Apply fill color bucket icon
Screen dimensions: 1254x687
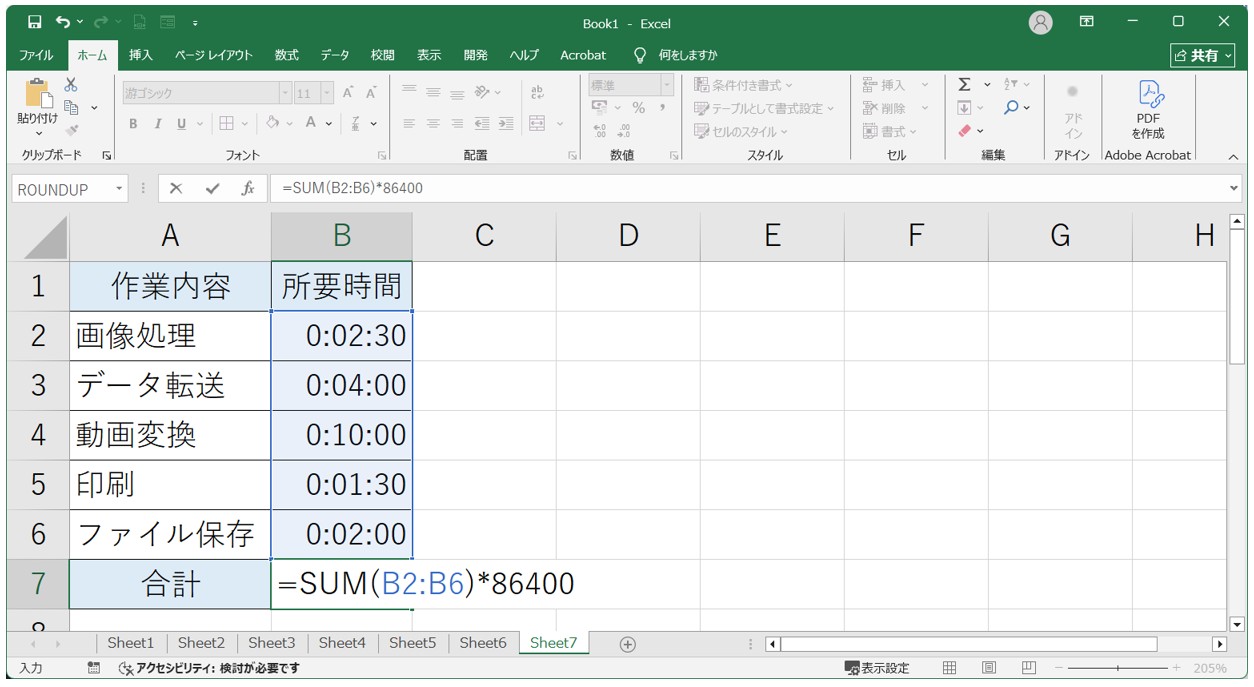coord(272,123)
